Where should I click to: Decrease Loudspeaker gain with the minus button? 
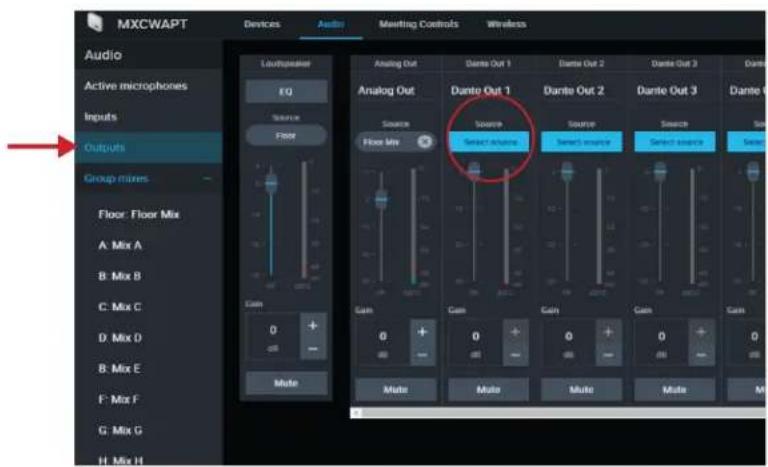click(x=313, y=348)
